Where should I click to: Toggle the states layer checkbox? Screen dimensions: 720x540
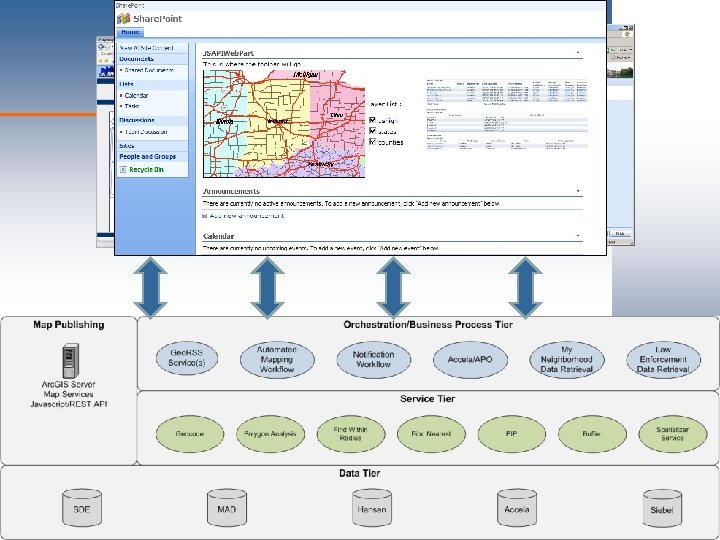(x=372, y=131)
